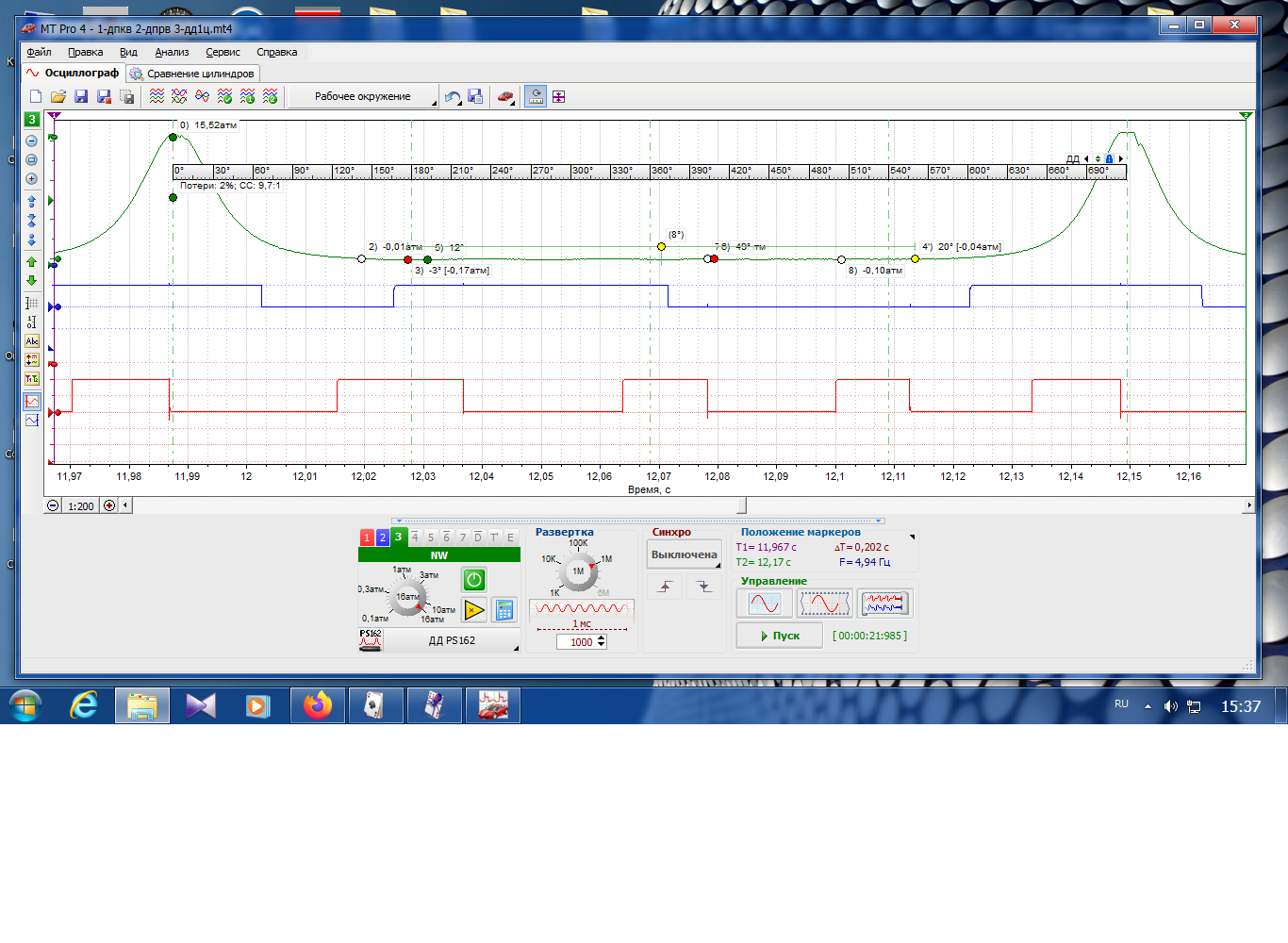Click the falling edge trigger button
Screen dimensions: 1288x943
(x=704, y=587)
